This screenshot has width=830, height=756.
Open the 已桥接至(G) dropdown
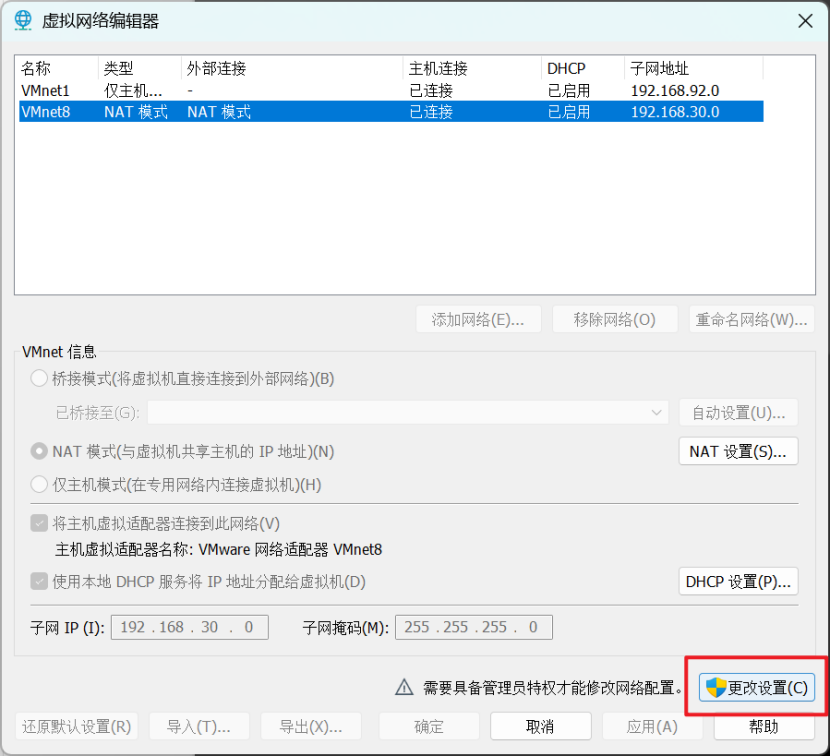[408, 412]
